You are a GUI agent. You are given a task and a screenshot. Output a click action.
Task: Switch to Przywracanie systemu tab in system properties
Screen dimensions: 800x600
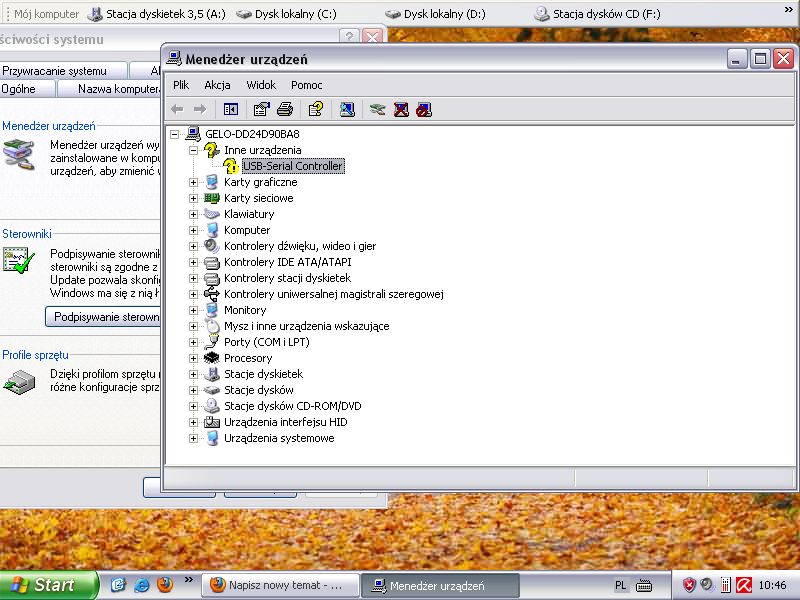pyautogui.click(x=63, y=70)
